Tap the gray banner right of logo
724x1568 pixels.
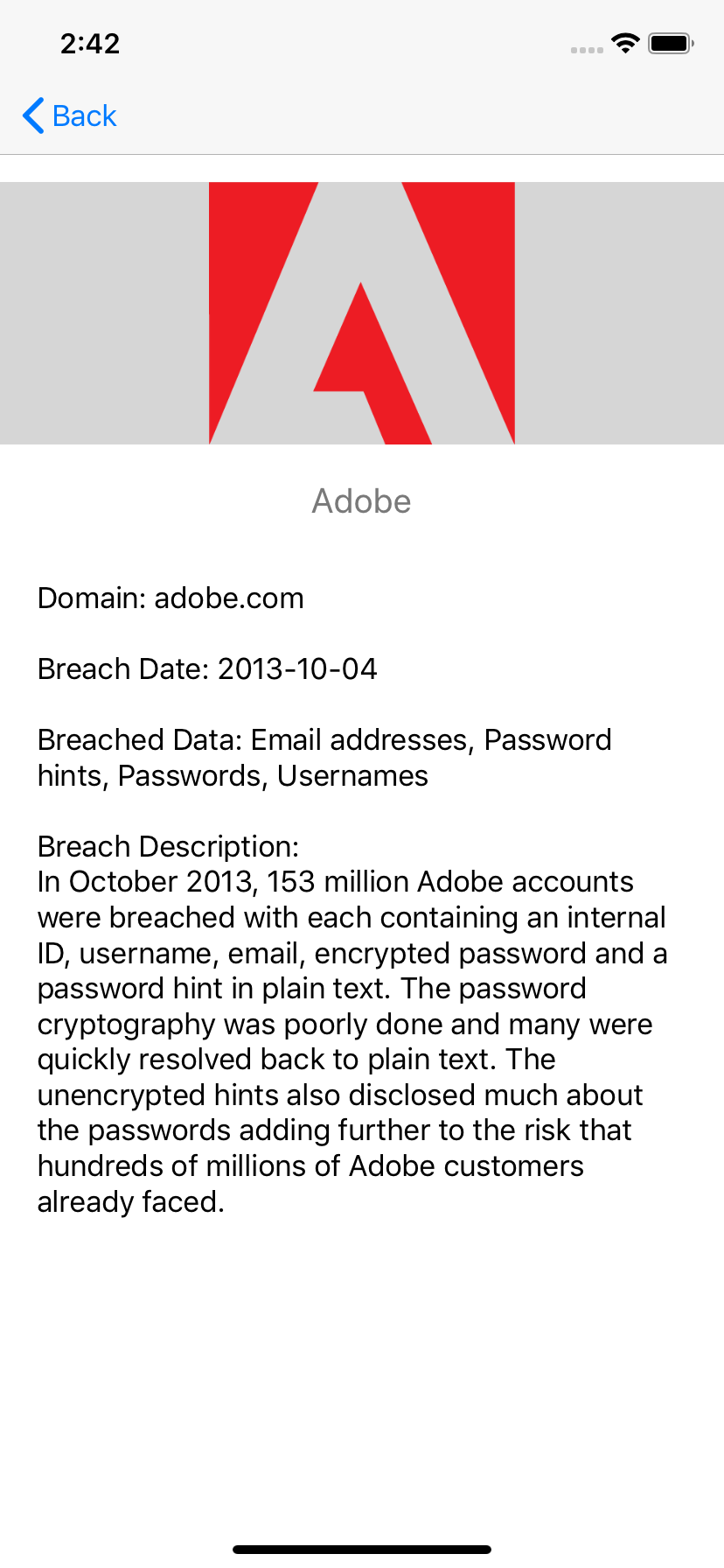point(619,313)
